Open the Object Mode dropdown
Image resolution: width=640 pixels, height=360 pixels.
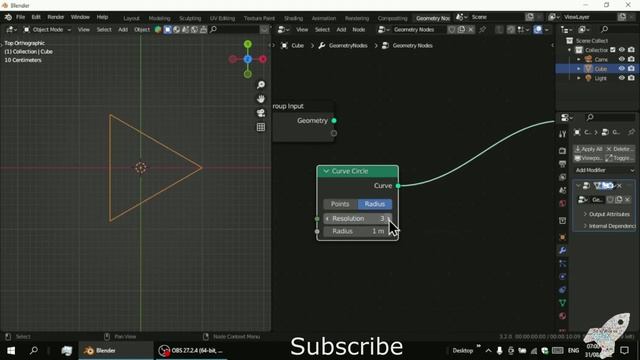pyautogui.click(x=47, y=29)
